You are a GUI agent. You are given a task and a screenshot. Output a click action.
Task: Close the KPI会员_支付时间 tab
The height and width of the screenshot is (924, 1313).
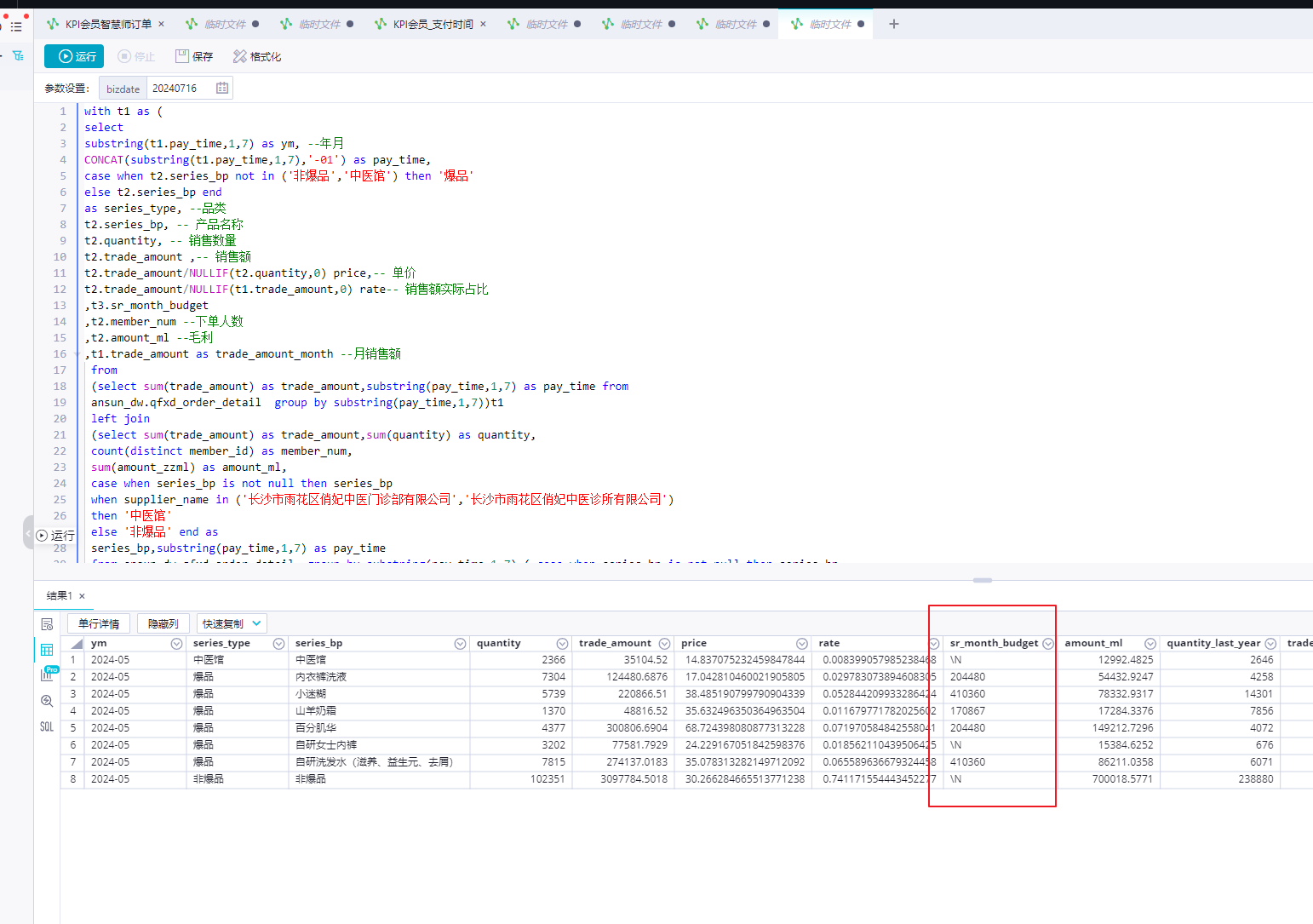pos(483,24)
